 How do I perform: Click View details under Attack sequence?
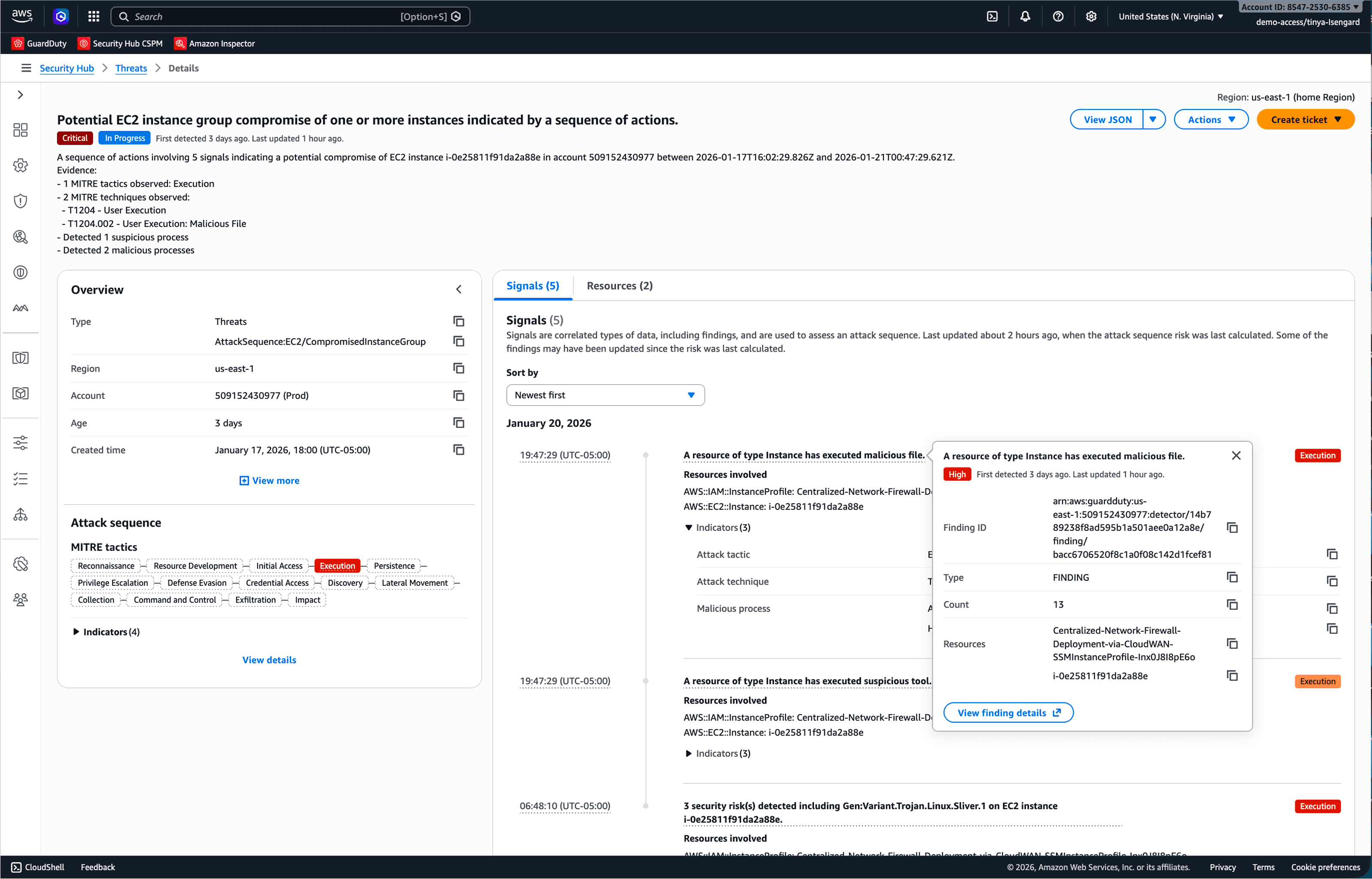(x=269, y=660)
